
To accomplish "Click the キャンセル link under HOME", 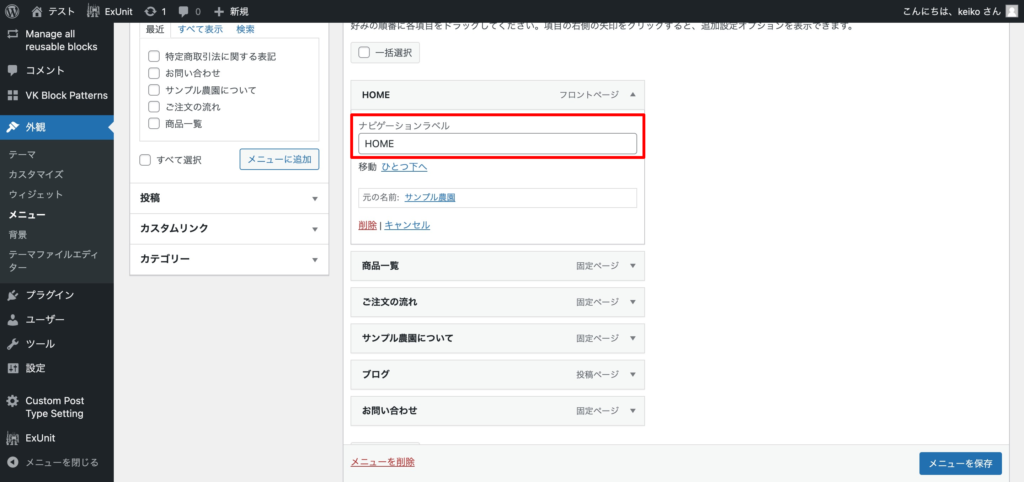I will (x=407, y=225).
